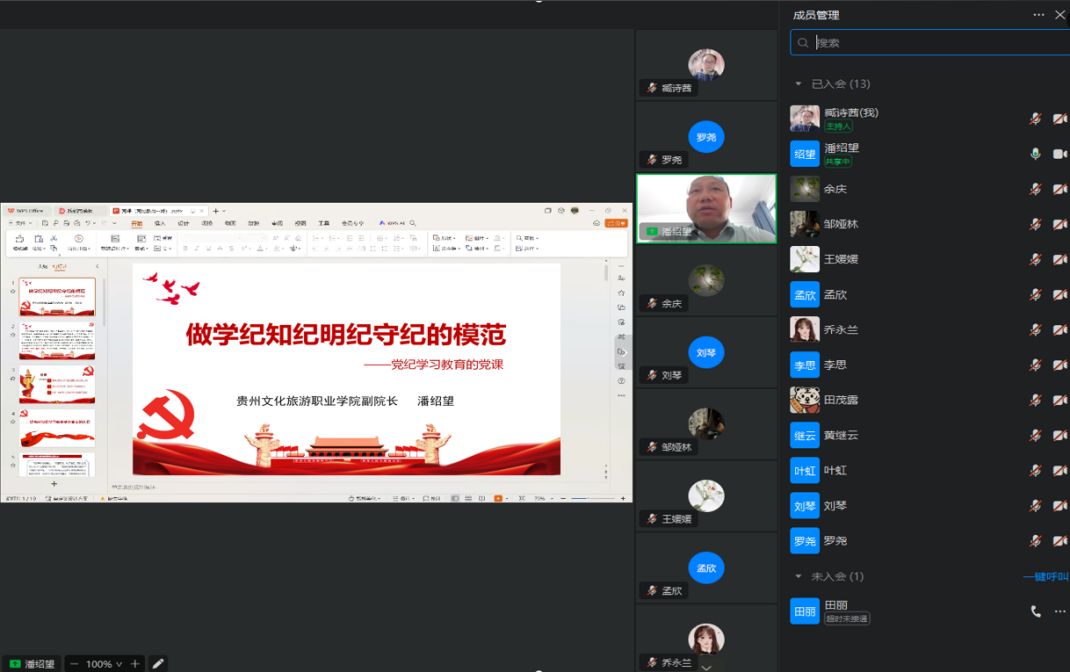This screenshot has height=672, width=1070.
Task: Click the 一键呼叫 link
Action: click(x=1046, y=577)
